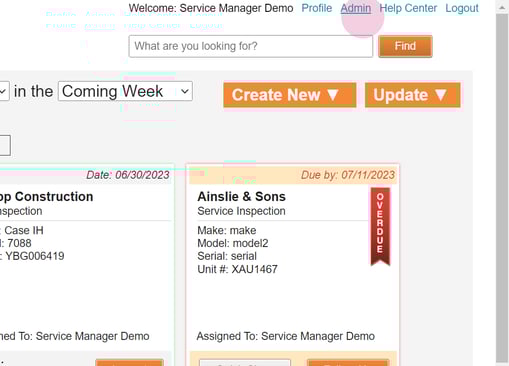Select the Ainslie & Sons card title
The height and width of the screenshot is (366, 509).
point(242,197)
